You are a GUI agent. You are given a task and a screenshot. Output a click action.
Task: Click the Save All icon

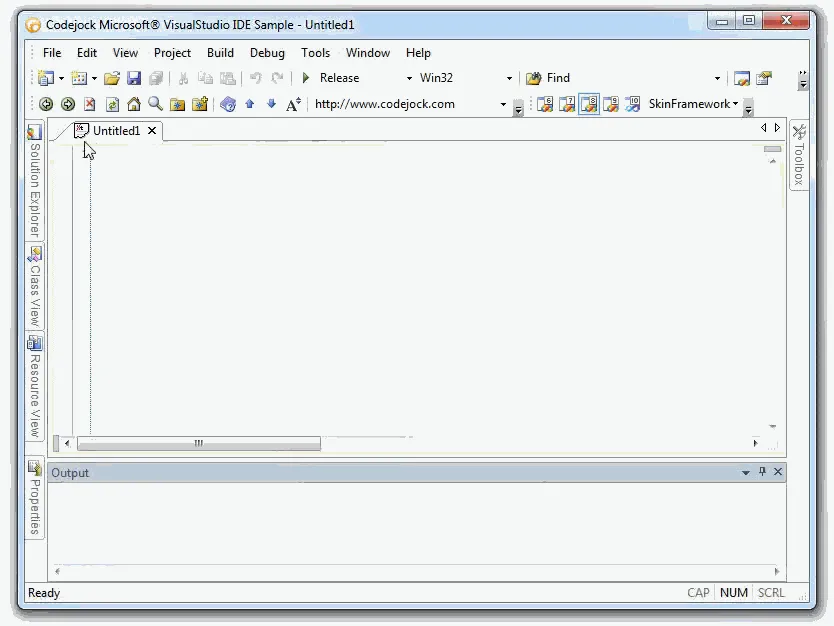point(156,78)
